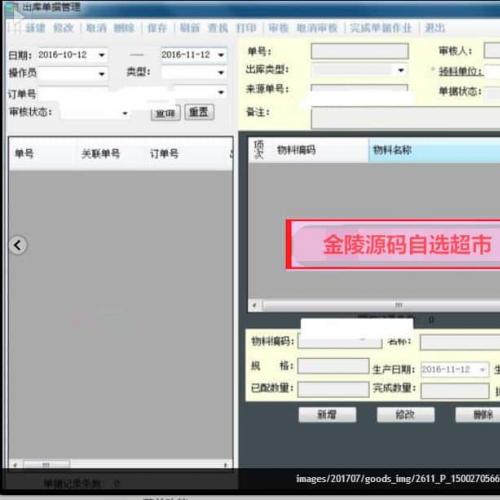
Task: Click the 物料编码 input field in the detail form
Action: coord(340,341)
